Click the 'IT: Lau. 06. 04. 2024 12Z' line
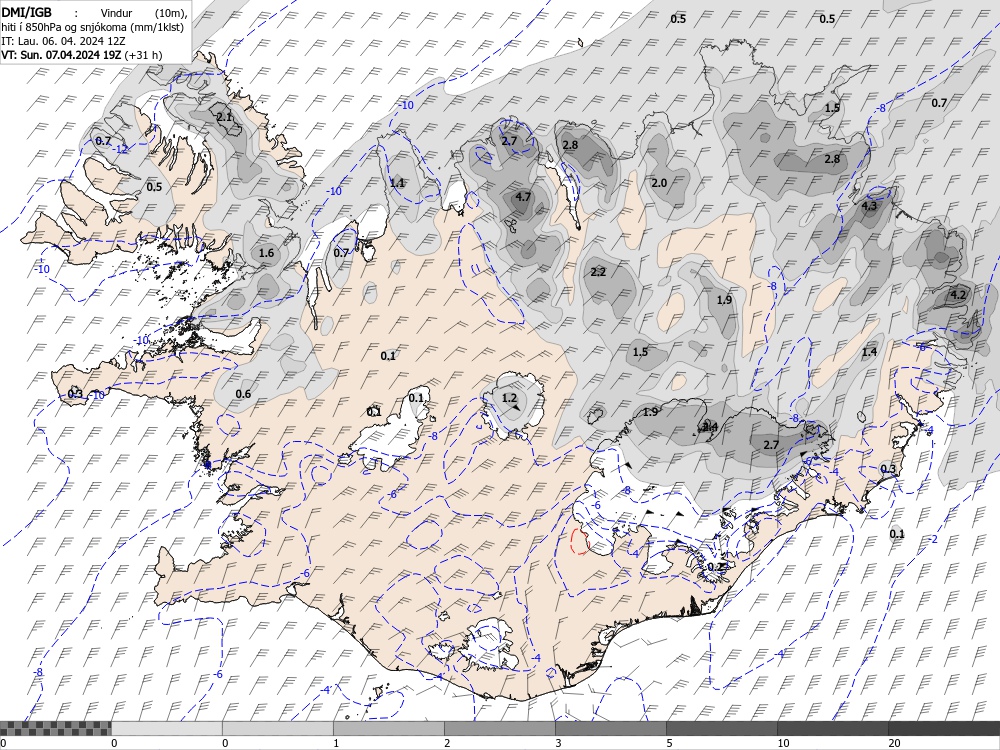 pos(63,41)
